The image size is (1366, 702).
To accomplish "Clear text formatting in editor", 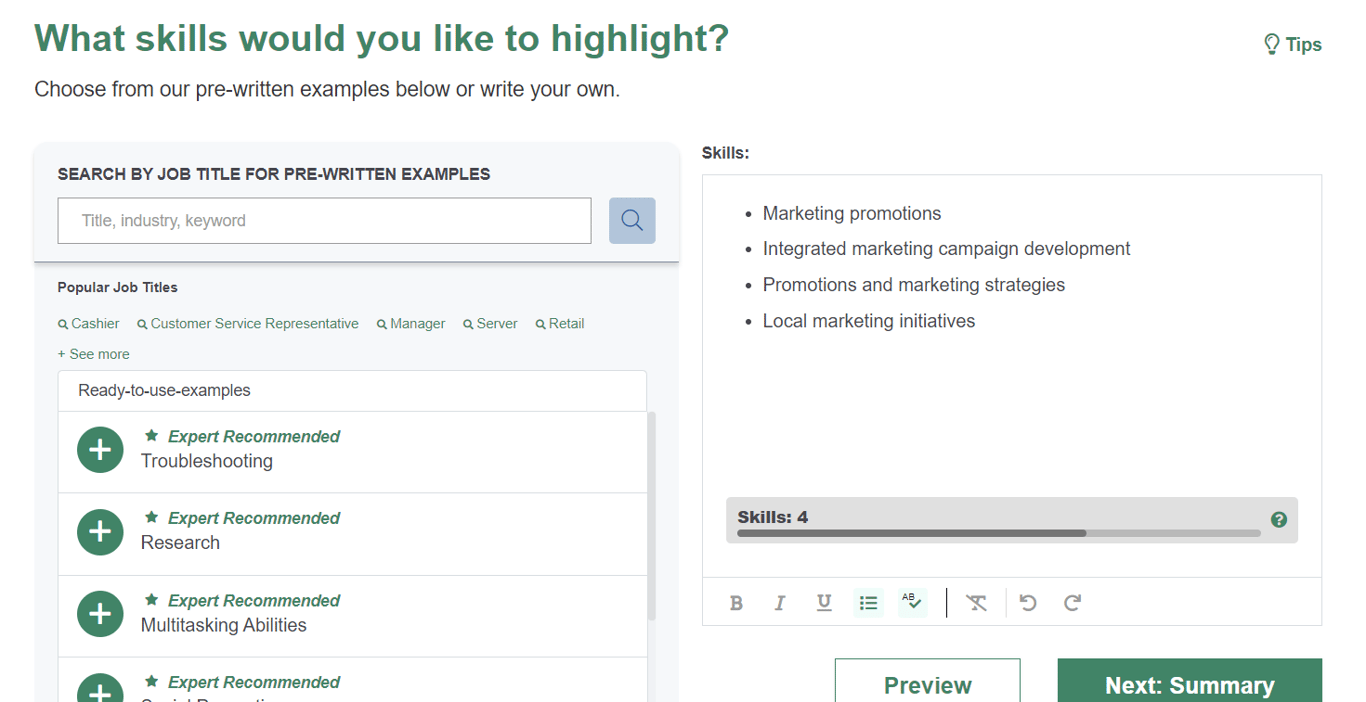I will pos(977,603).
